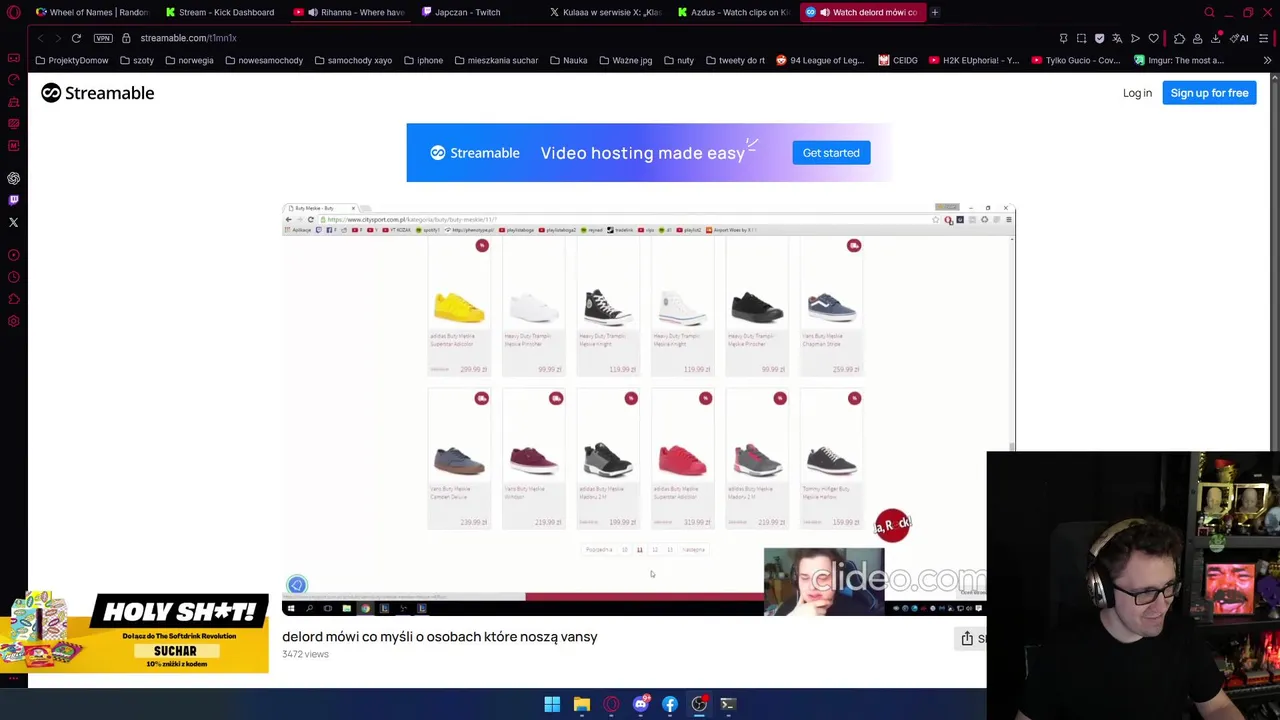
Task: Open the profile account icon in toolbar
Action: [1197, 38]
